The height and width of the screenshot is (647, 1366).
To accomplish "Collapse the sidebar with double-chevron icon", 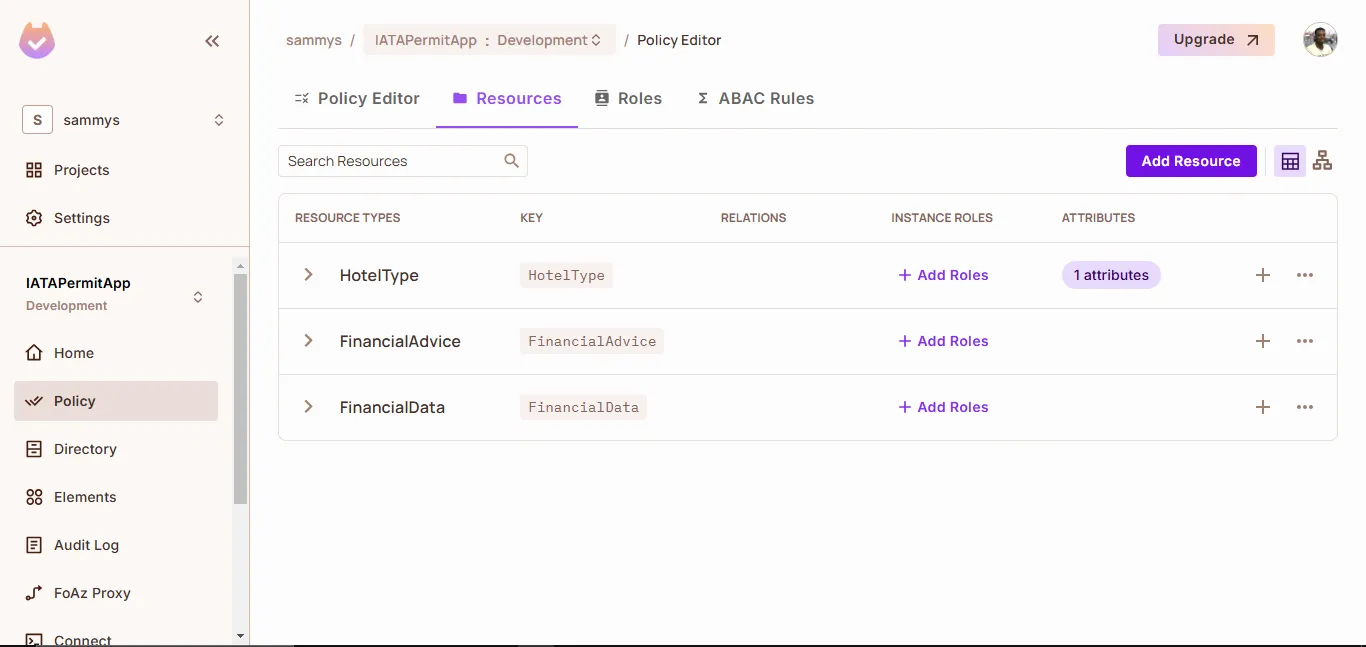I will 212,41.
